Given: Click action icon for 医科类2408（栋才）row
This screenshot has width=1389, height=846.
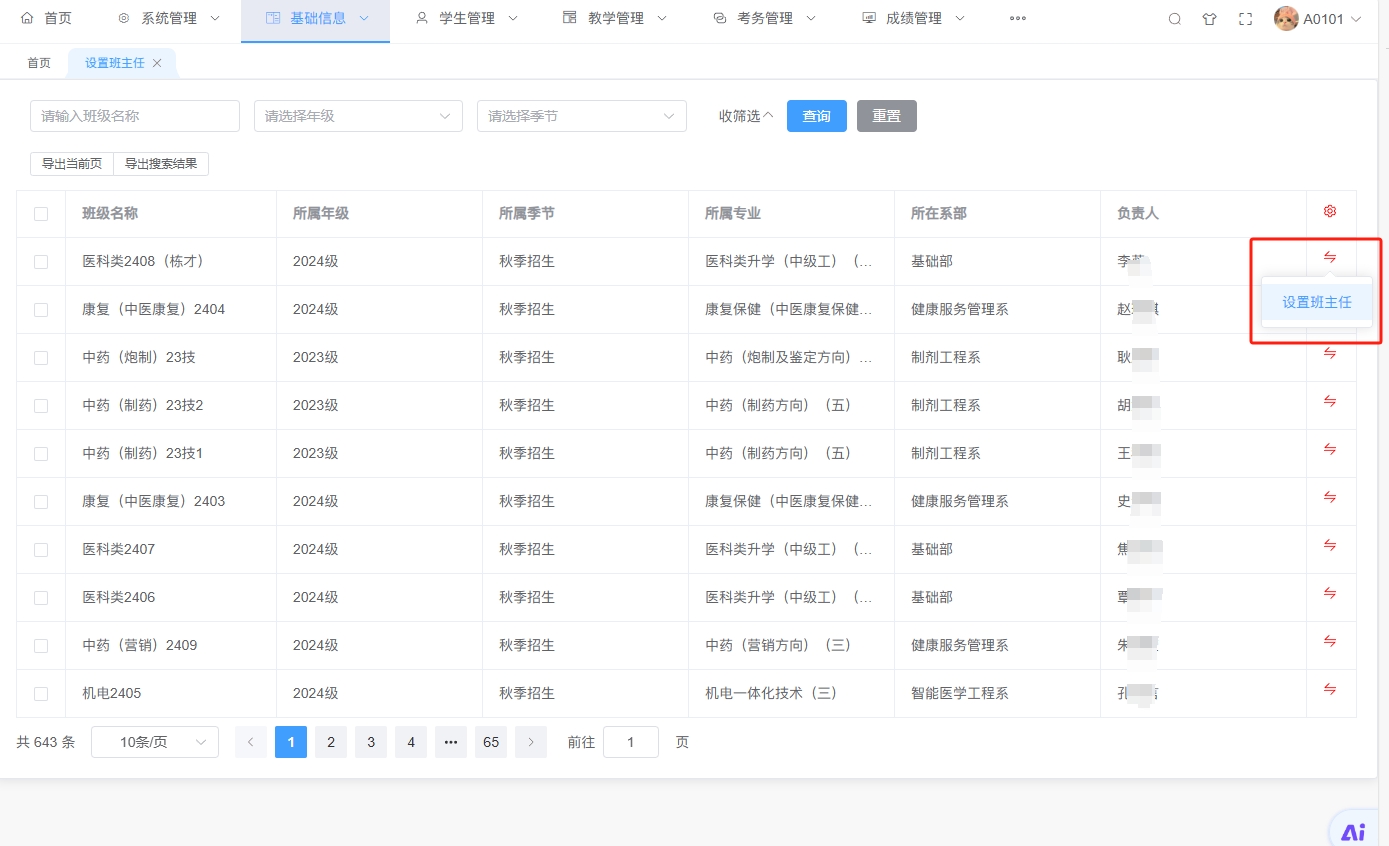Looking at the screenshot, I should tap(1330, 257).
